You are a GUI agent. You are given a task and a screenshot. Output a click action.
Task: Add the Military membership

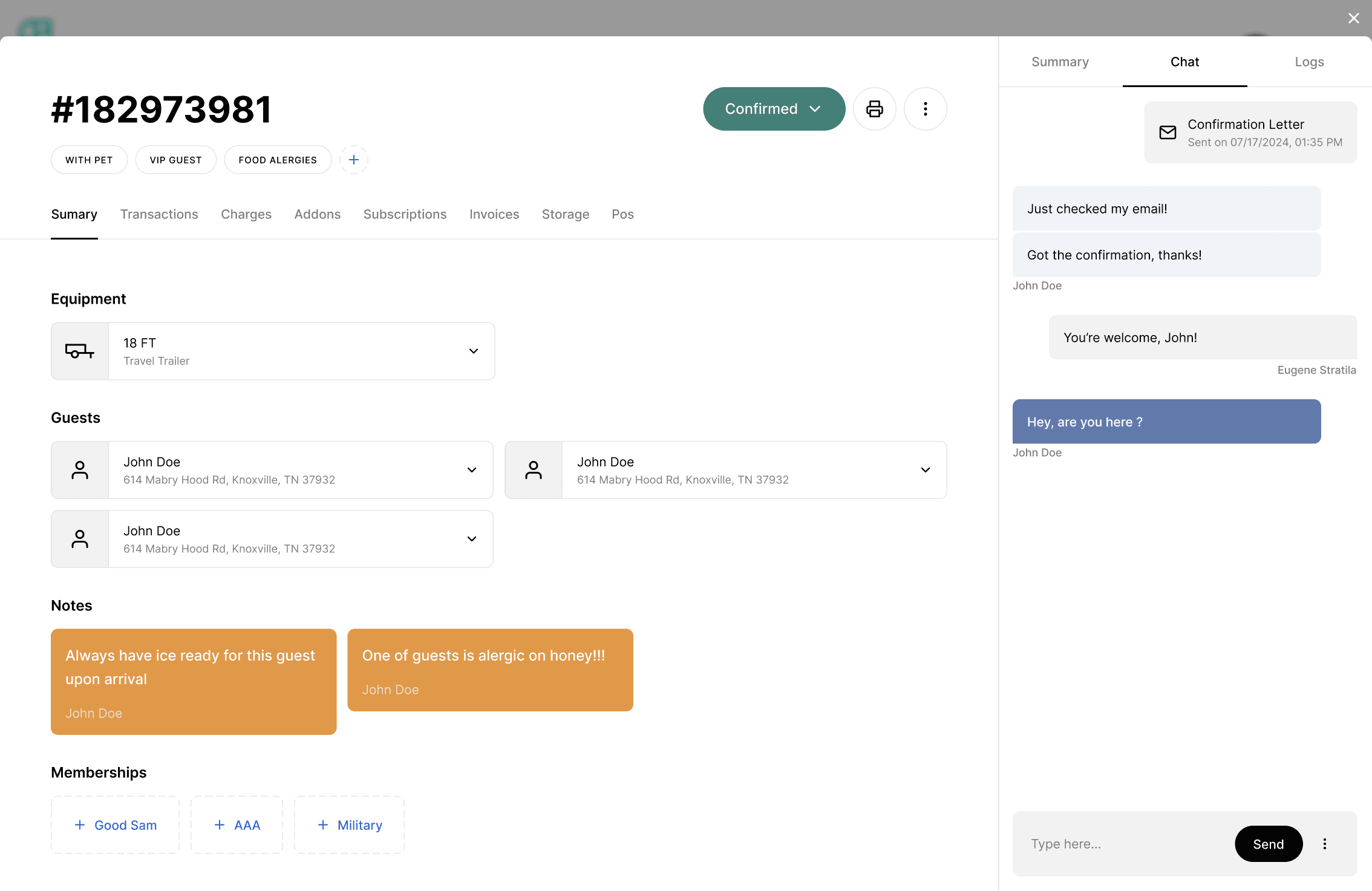click(350, 825)
